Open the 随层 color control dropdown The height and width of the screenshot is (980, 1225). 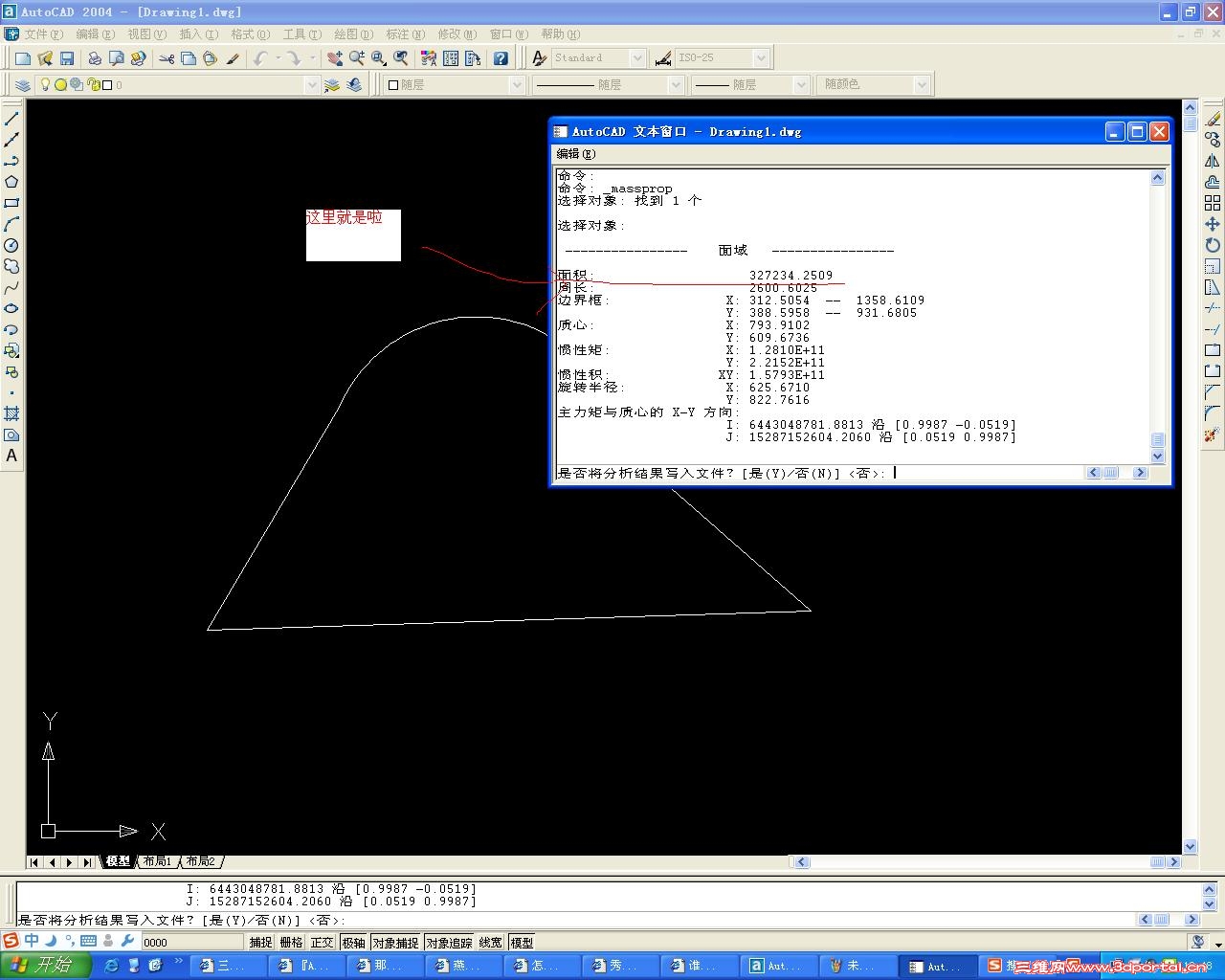click(517, 85)
